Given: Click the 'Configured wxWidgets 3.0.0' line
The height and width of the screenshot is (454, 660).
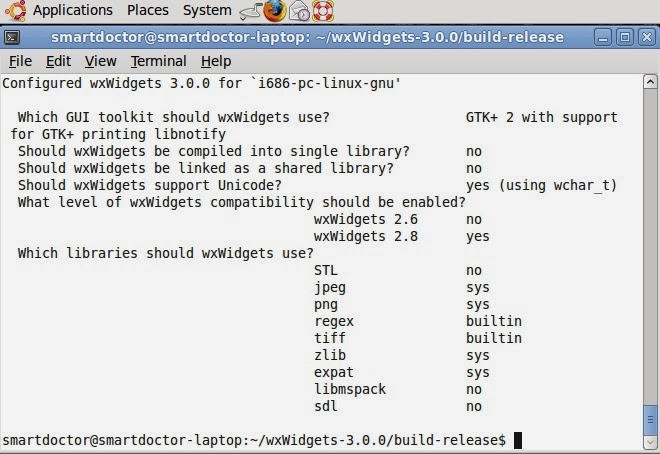Looking at the screenshot, I should coord(202,83).
